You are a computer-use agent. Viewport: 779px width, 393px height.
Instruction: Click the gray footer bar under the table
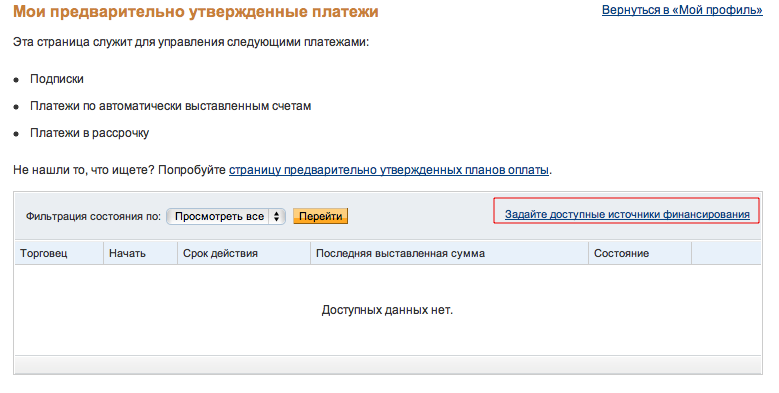coord(388,364)
